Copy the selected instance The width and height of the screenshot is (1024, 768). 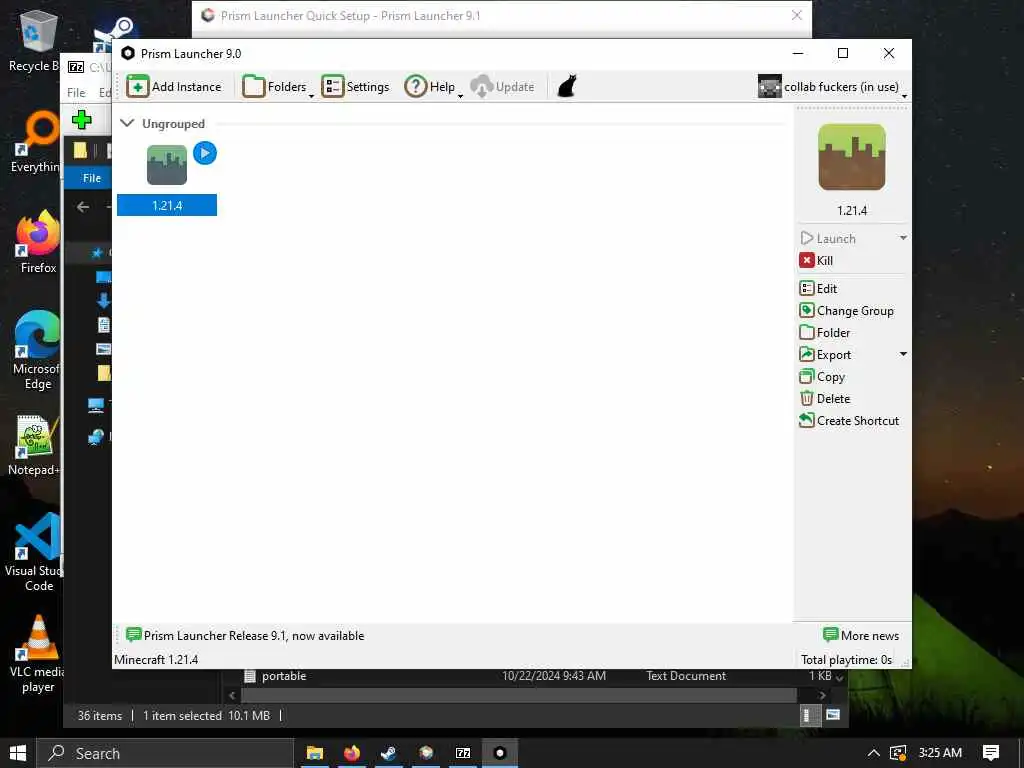point(822,377)
